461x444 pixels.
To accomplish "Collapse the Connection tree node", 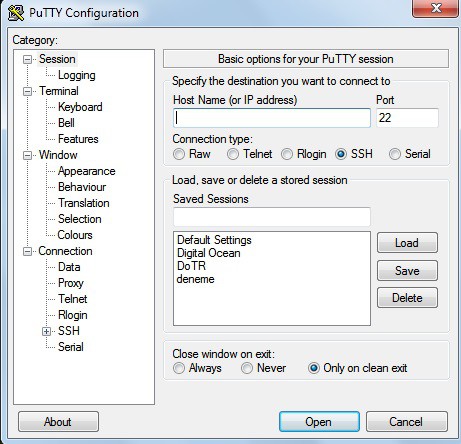I will [27, 251].
